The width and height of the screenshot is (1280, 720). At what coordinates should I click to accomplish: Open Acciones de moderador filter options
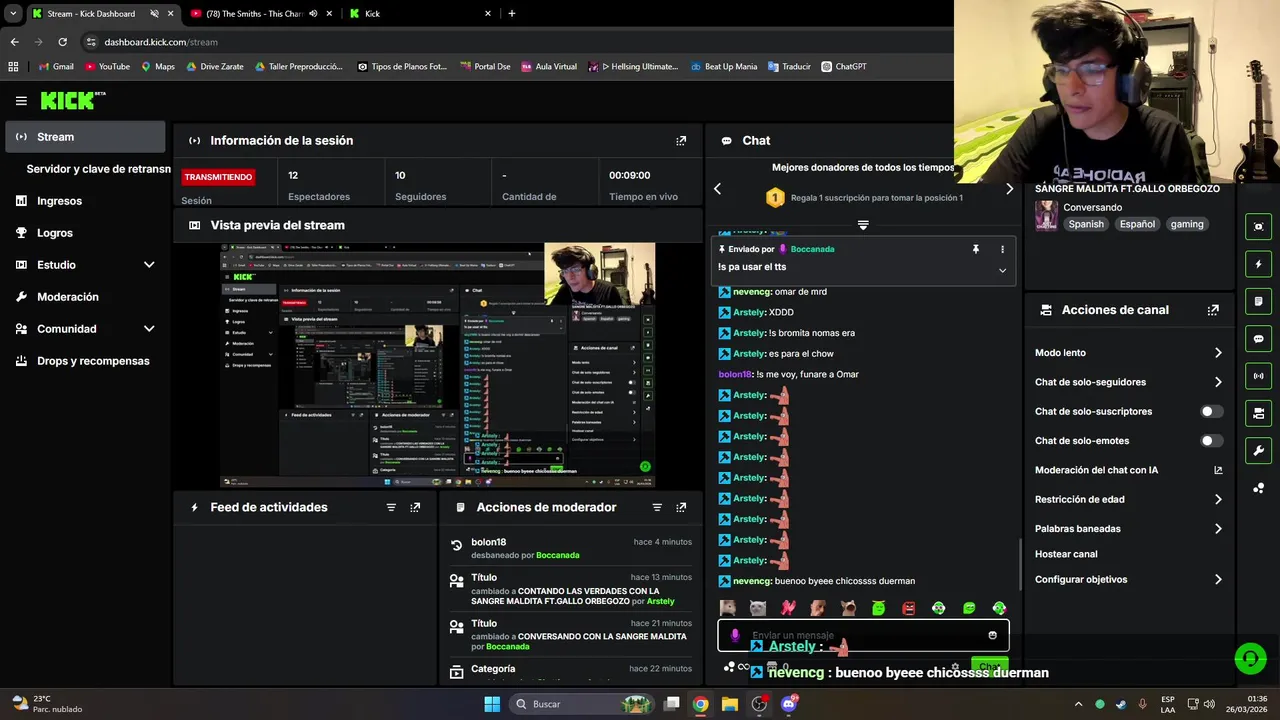click(657, 508)
